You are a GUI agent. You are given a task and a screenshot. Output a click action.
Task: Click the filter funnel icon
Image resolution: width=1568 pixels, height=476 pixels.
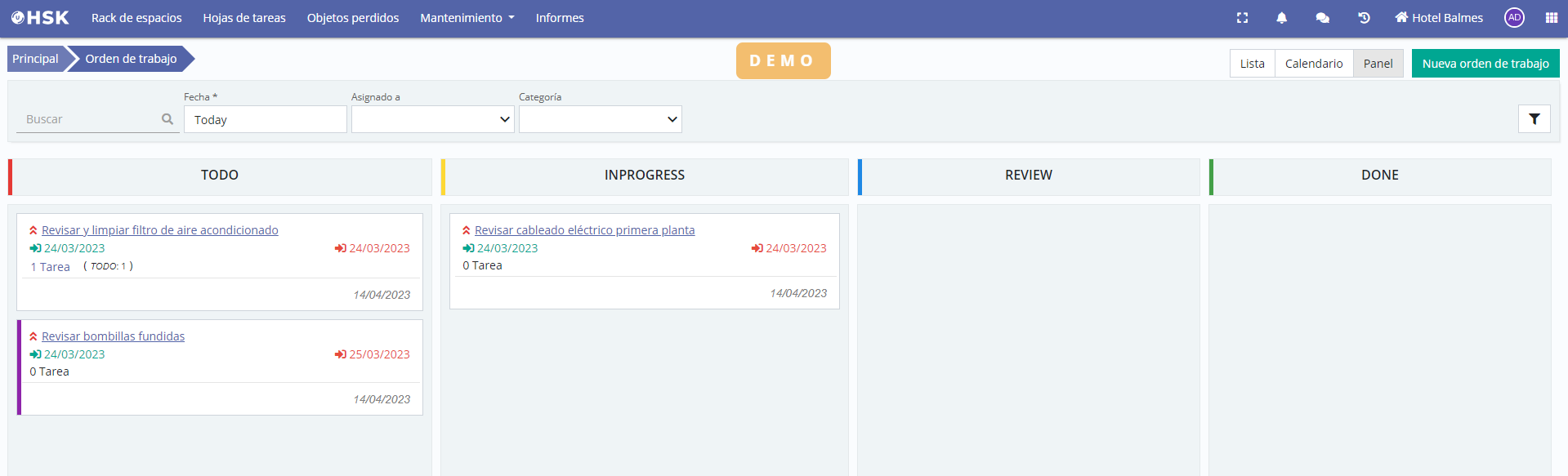coord(1534,119)
